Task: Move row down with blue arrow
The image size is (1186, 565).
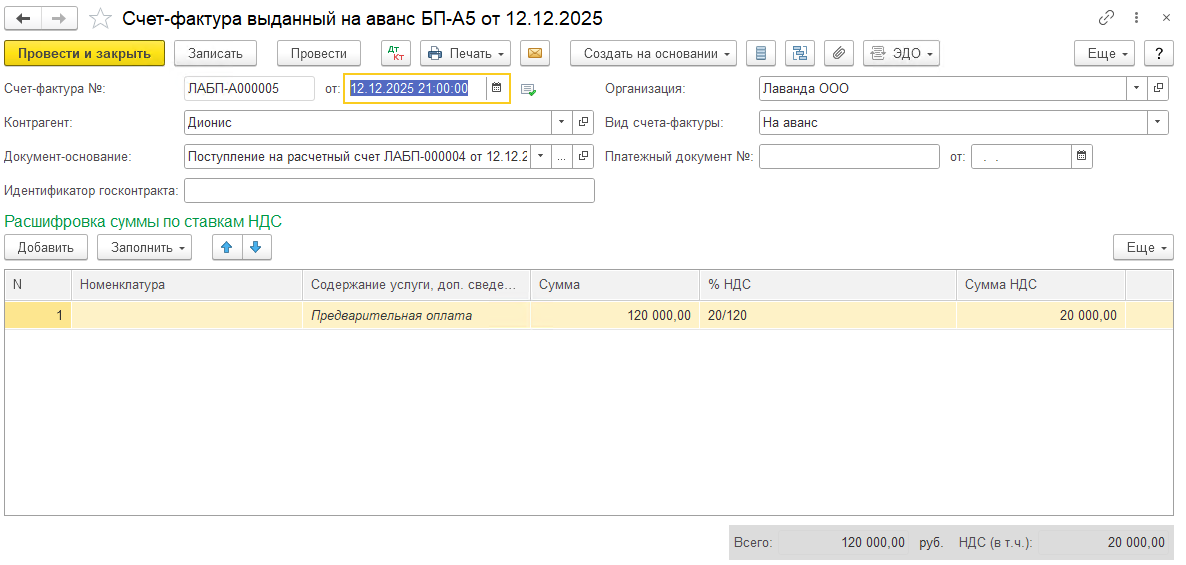Action: click(256, 247)
